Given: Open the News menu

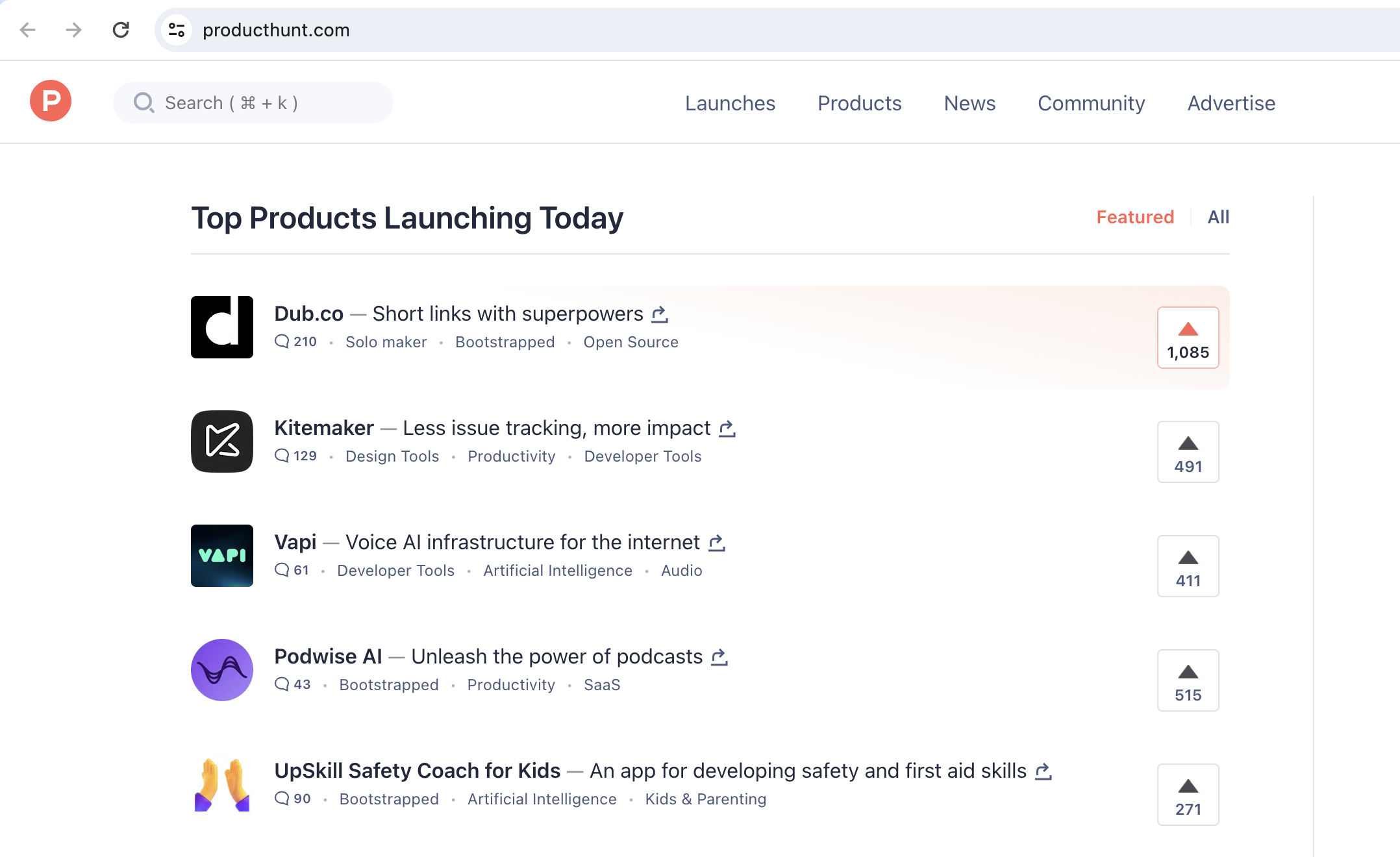Looking at the screenshot, I should tap(969, 103).
